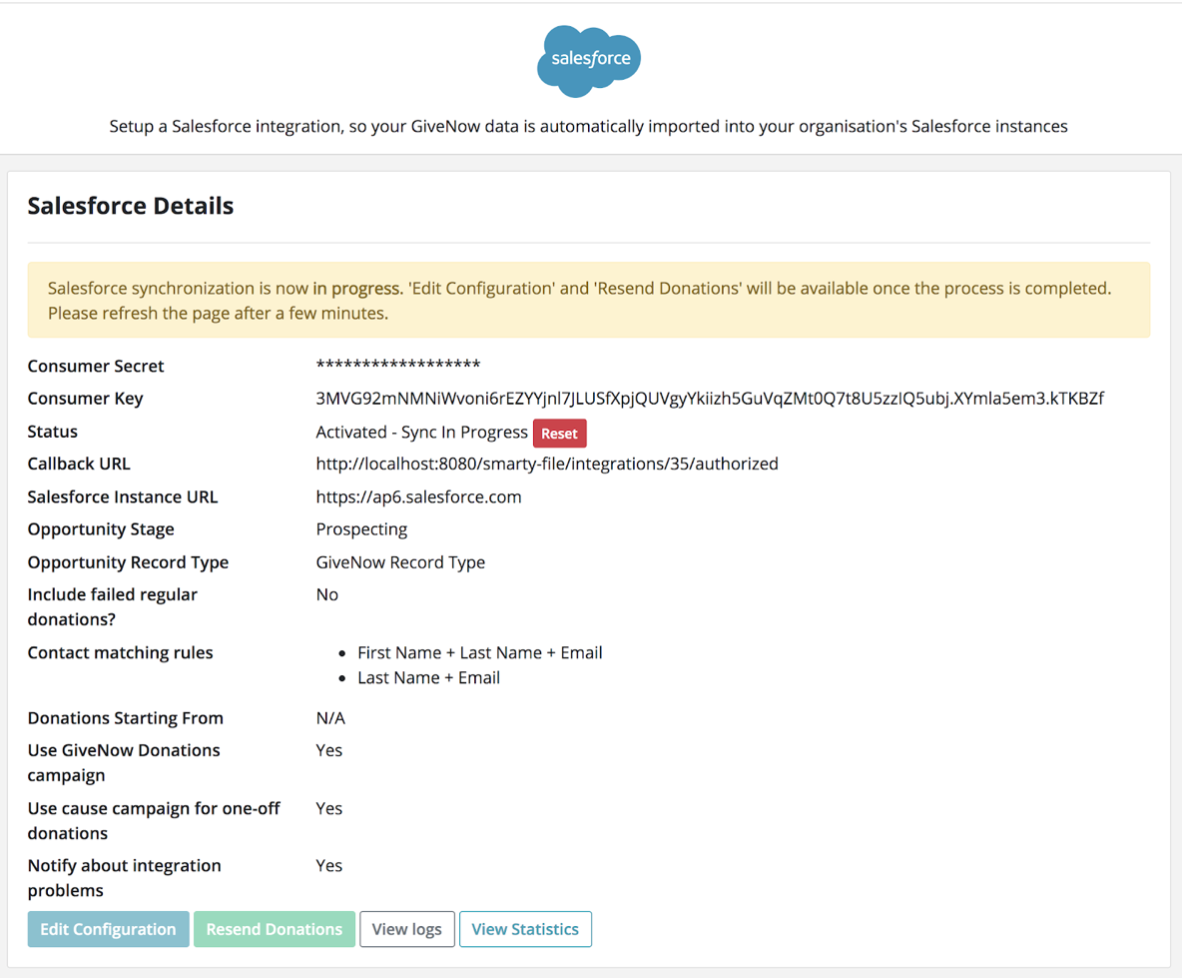Click 'Yes' beside Use cause campaign for one-off
The width and height of the screenshot is (1182, 978).
(x=329, y=808)
